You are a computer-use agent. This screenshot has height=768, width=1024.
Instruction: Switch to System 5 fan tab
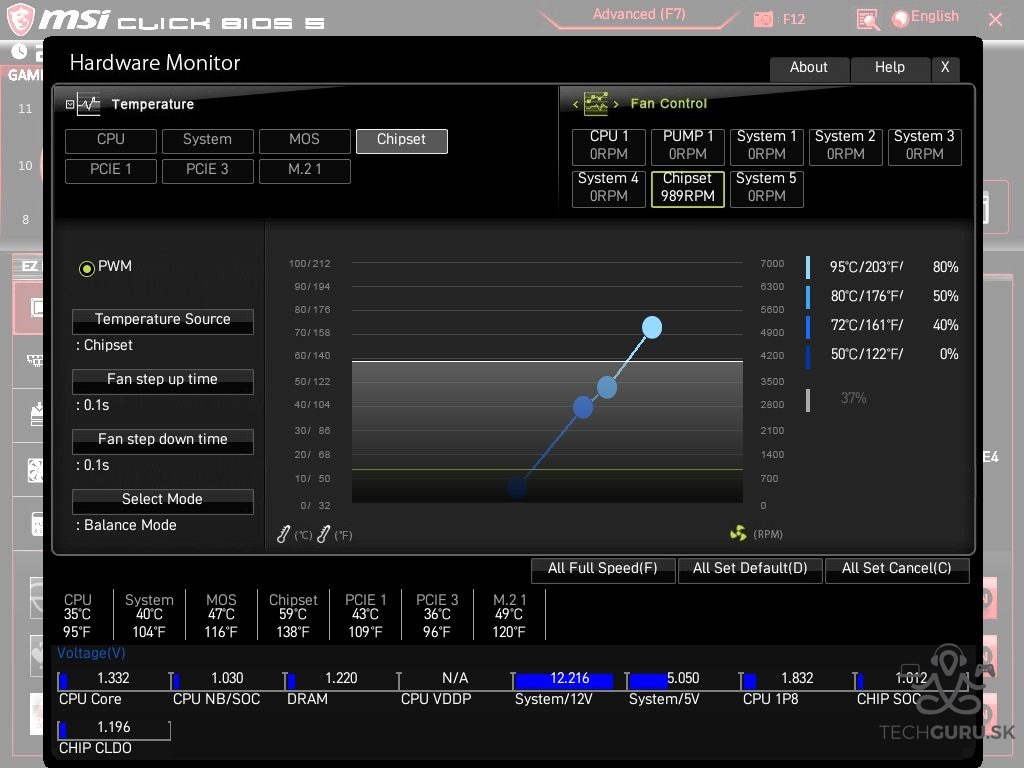click(767, 189)
